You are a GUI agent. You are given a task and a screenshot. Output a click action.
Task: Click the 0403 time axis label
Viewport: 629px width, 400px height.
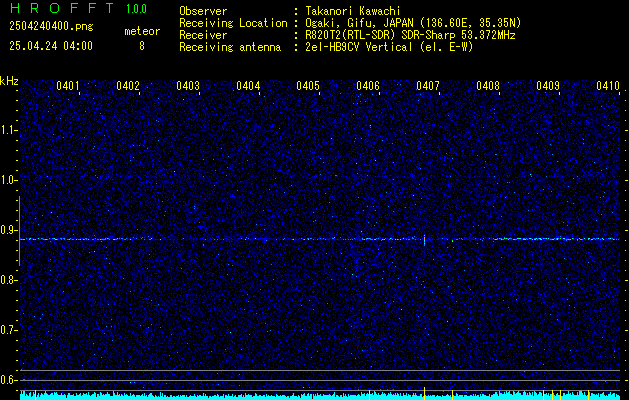(188, 86)
